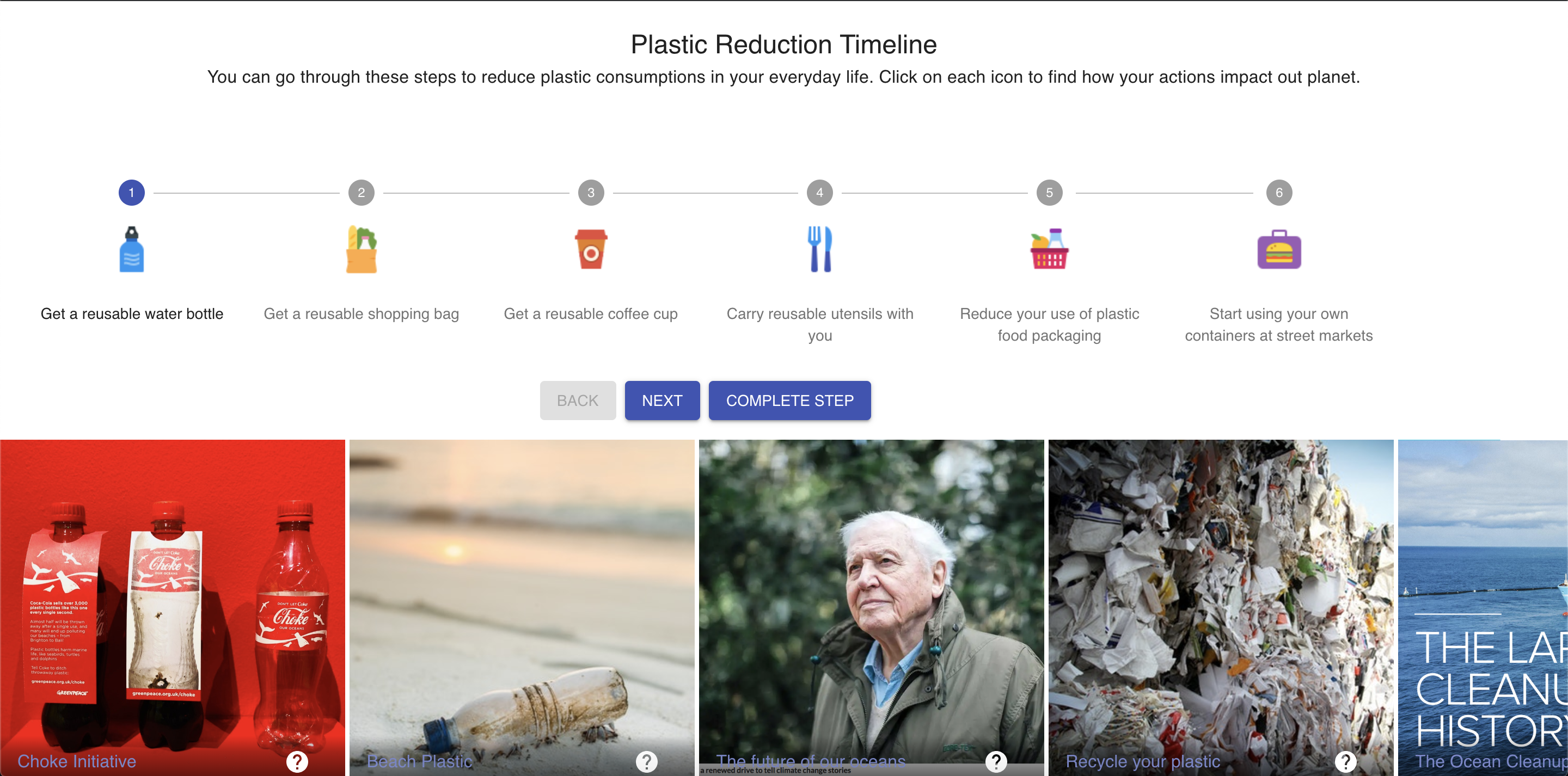Screen dimensions: 1568x776
Task: Select step 1 circle in timeline
Action: click(x=131, y=193)
